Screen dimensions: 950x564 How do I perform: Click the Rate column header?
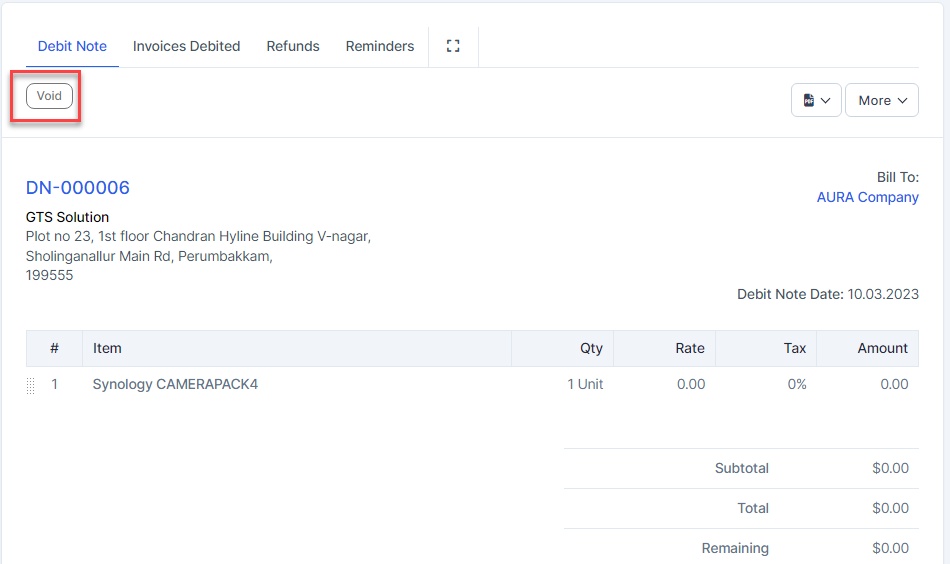pyautogui.click(x=689, y=348)
